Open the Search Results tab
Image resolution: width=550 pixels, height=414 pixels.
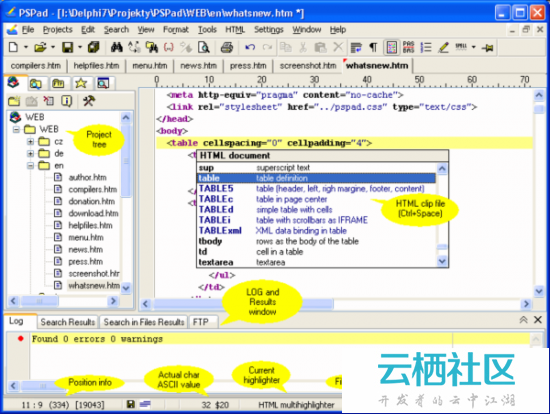click(68, 322)
